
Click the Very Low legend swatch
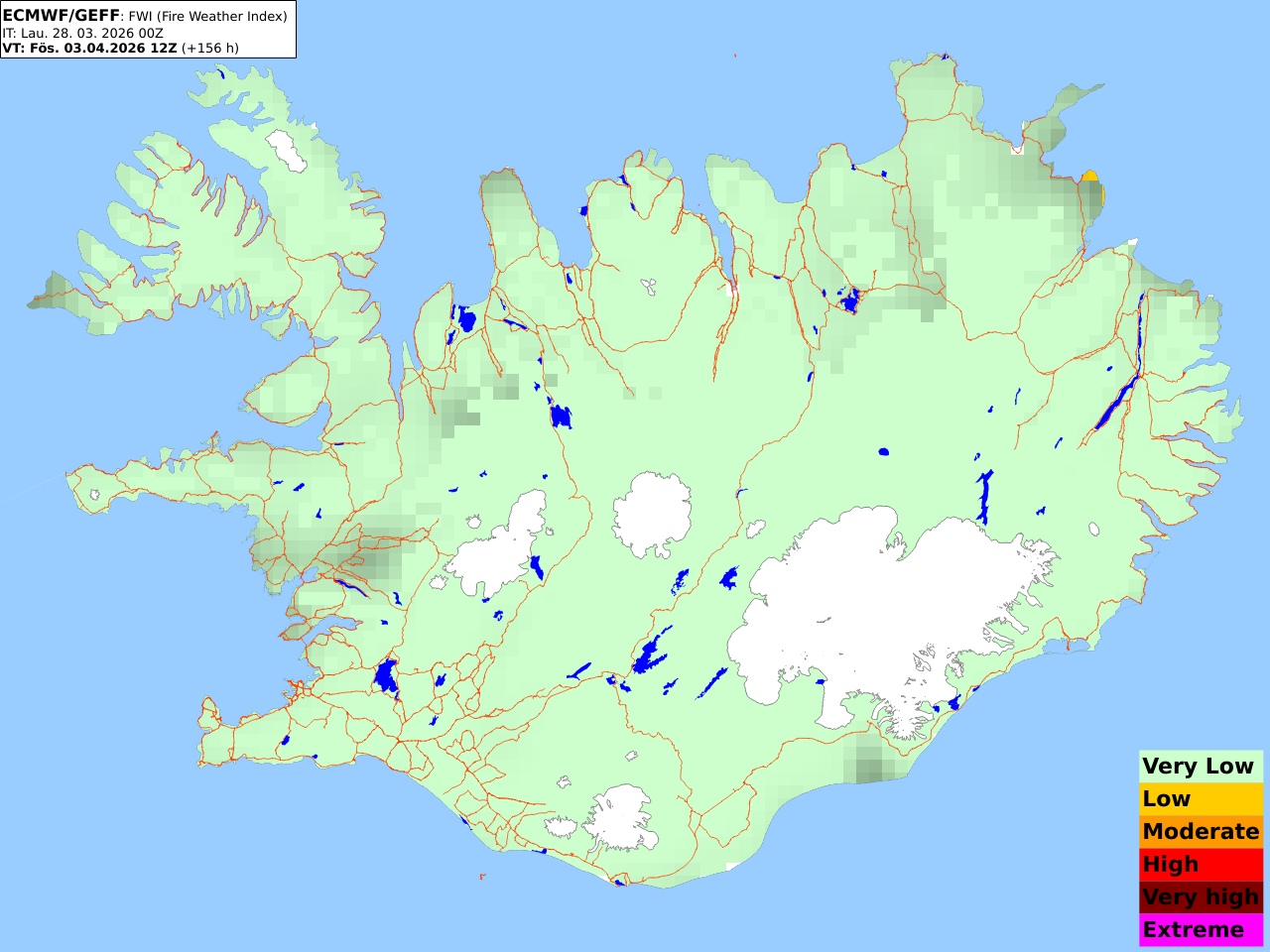click(x=1201, y=767)
